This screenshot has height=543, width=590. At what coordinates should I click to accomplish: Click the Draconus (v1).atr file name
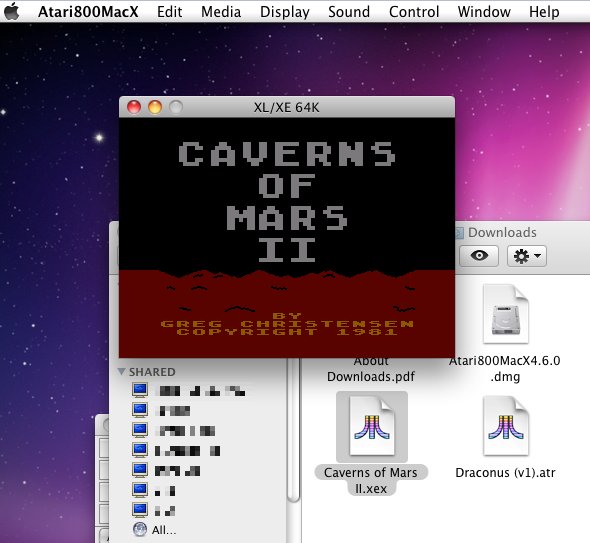[505, 473]
